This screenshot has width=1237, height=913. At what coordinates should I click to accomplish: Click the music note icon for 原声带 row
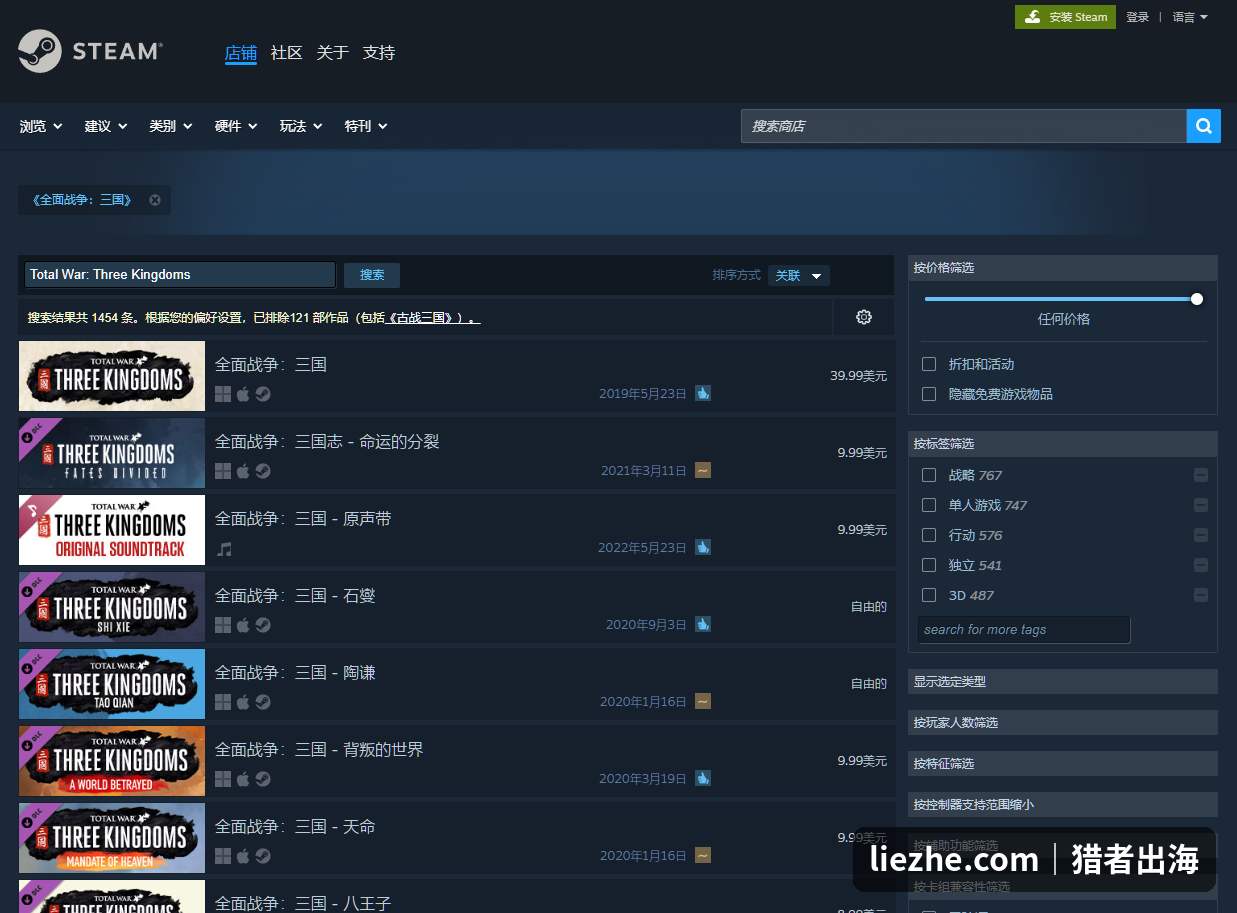click(x=224, y=549)
